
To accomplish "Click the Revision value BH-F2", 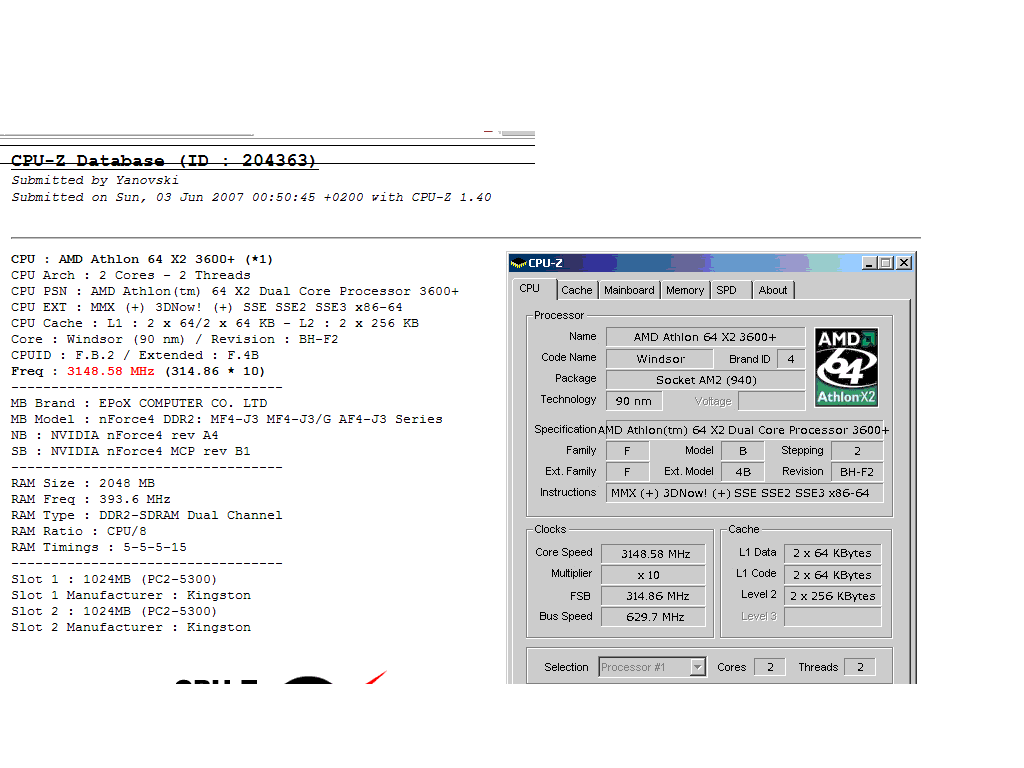I will (x=857, y=472).
